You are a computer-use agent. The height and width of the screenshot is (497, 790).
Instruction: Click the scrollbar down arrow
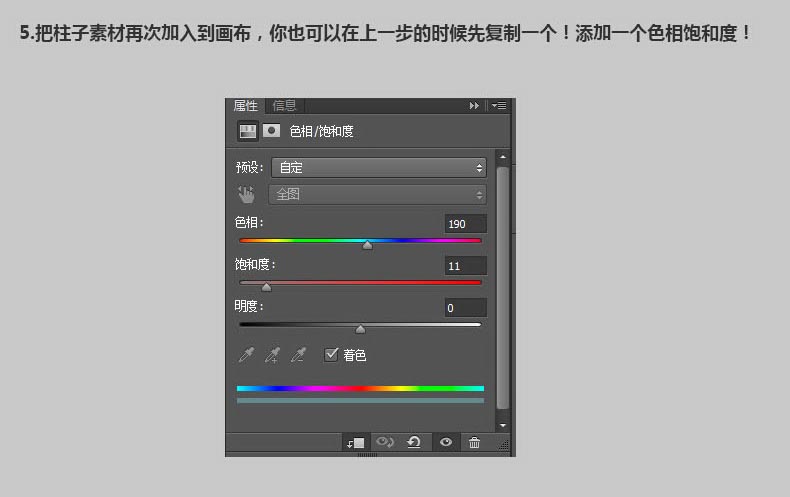[x=503, y=425]
